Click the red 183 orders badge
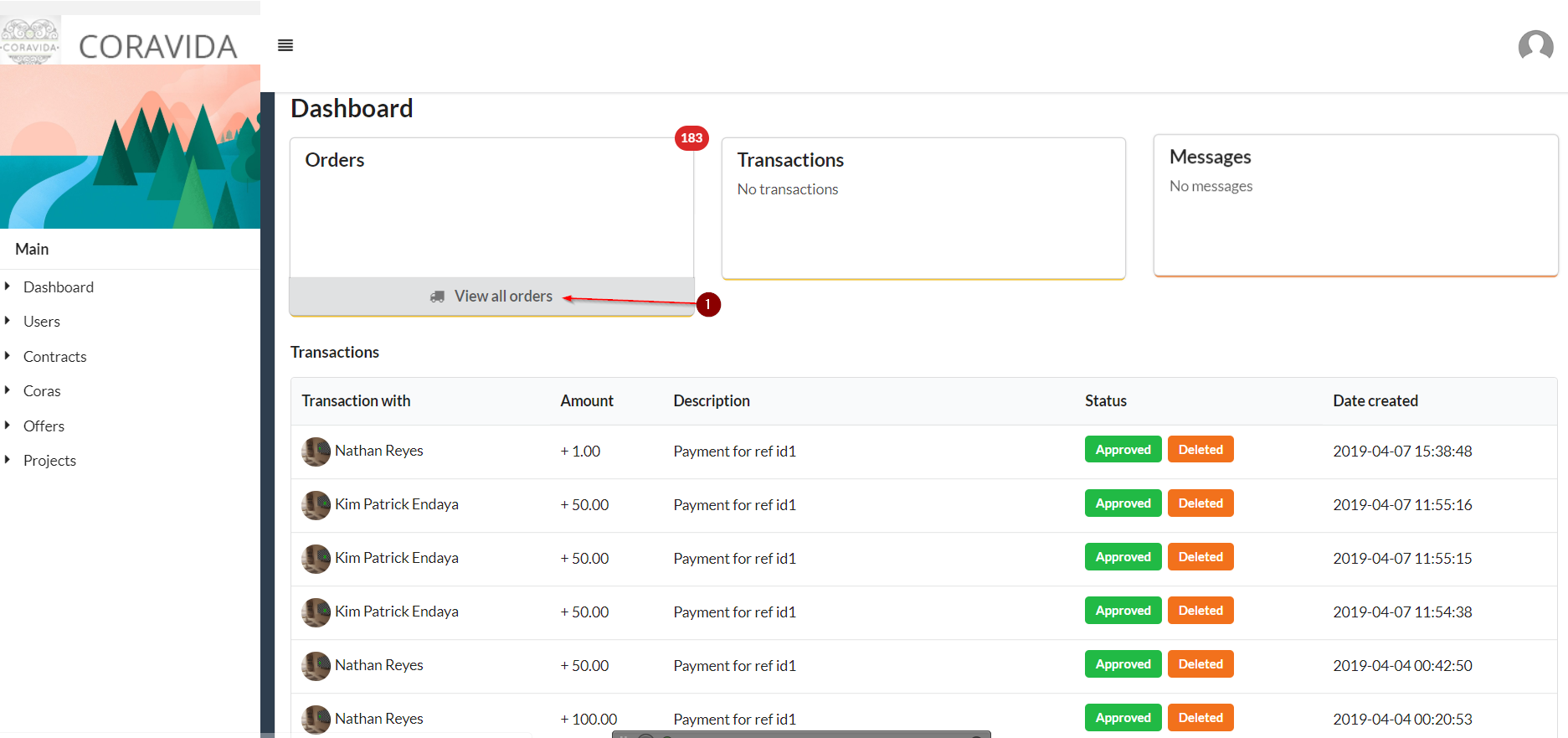Viewport: 1568px width, 738px height. [691, 138]
